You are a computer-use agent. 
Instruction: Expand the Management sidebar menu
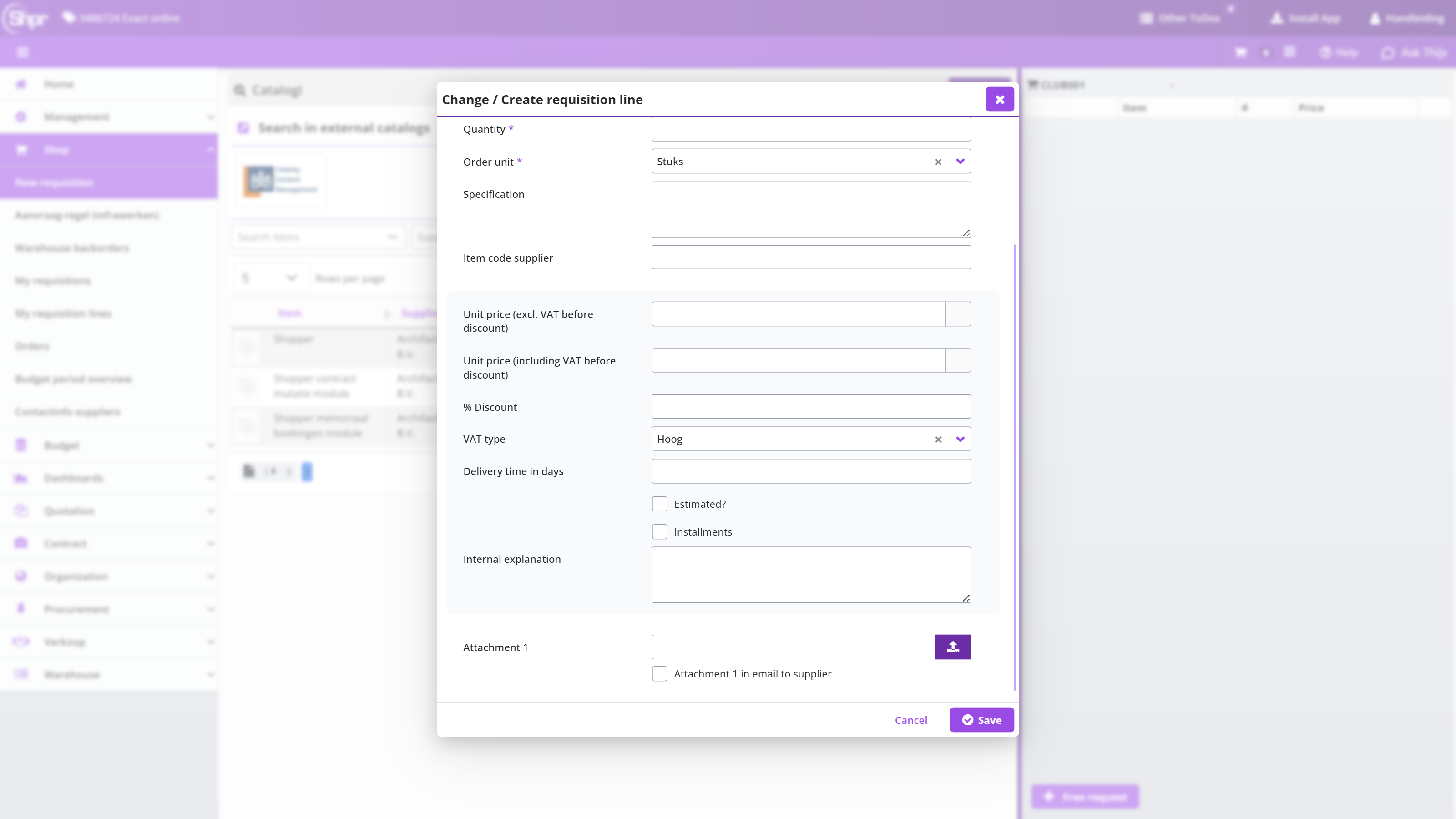tap(109, 117)
